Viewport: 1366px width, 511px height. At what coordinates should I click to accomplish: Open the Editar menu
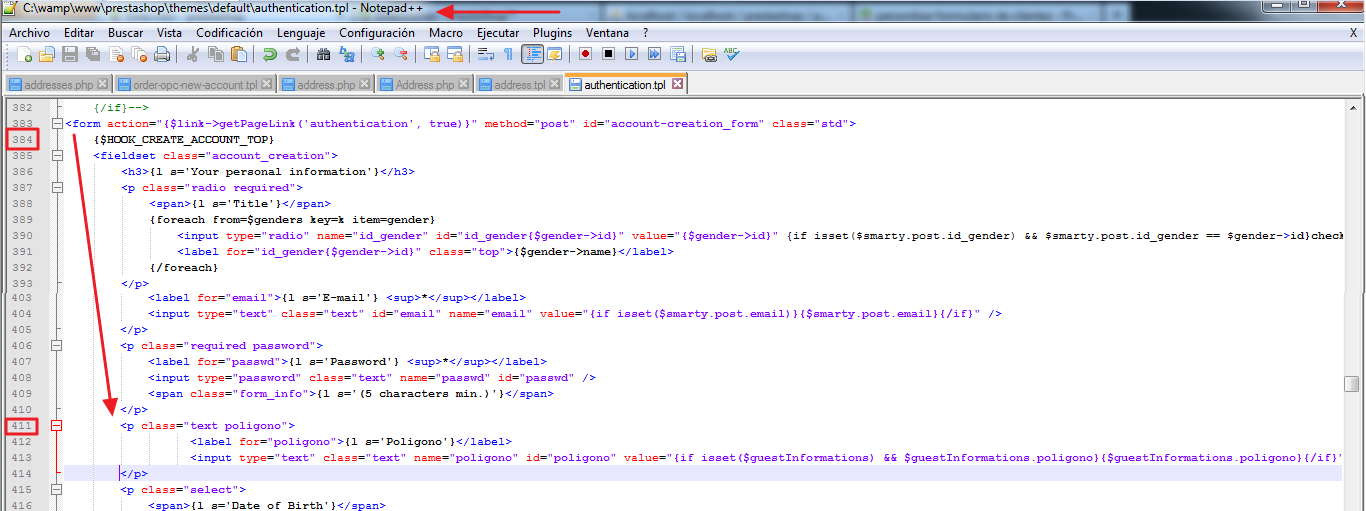(x=79, y=32)
